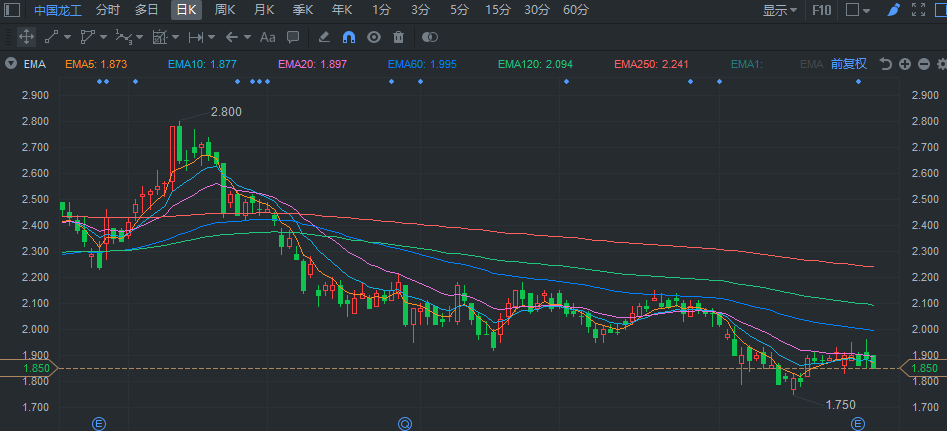
Task: Click the square layout icon
Action: 852,10
